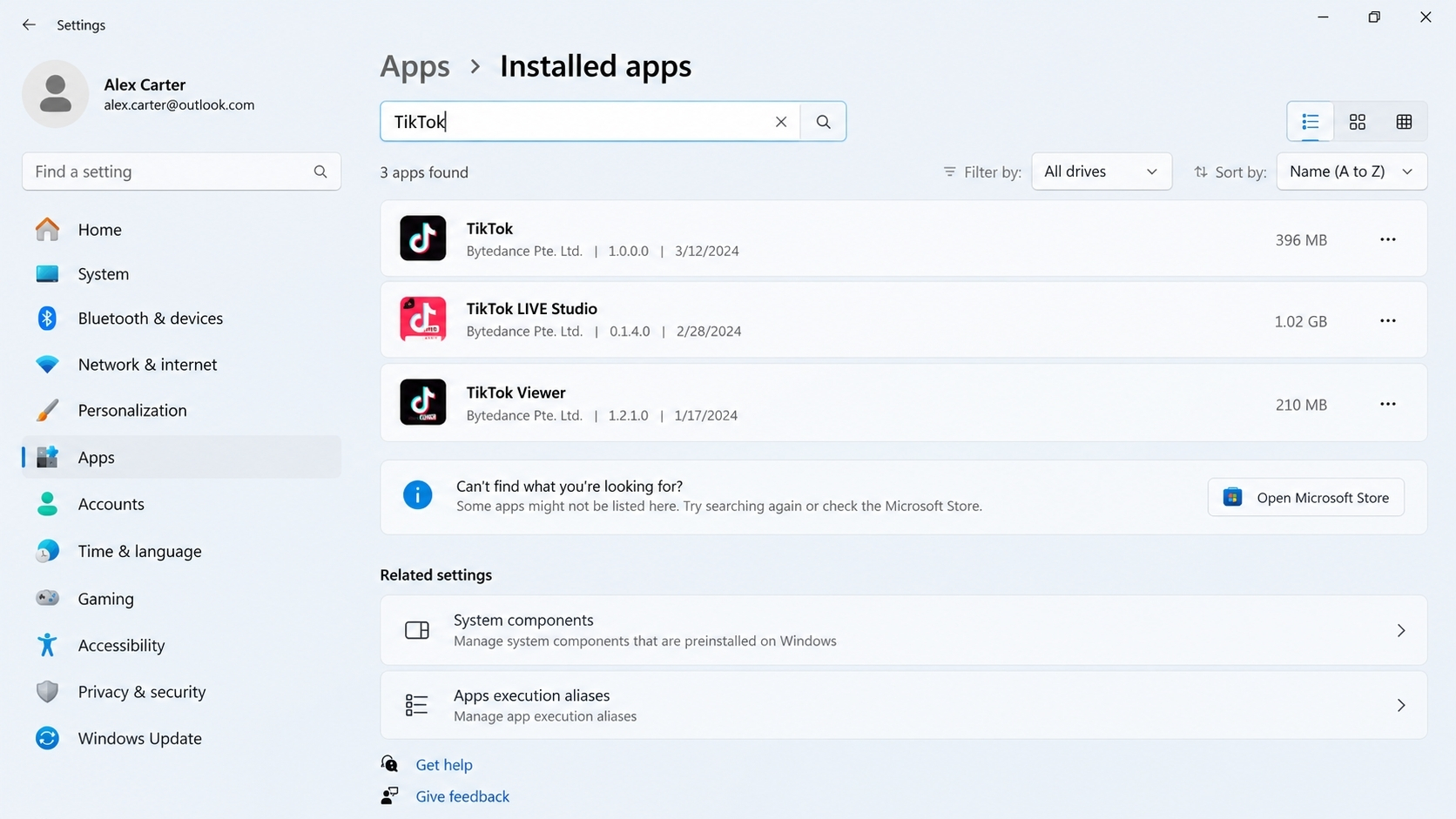Click the Apps breadcrumb link

coord(415,66)
